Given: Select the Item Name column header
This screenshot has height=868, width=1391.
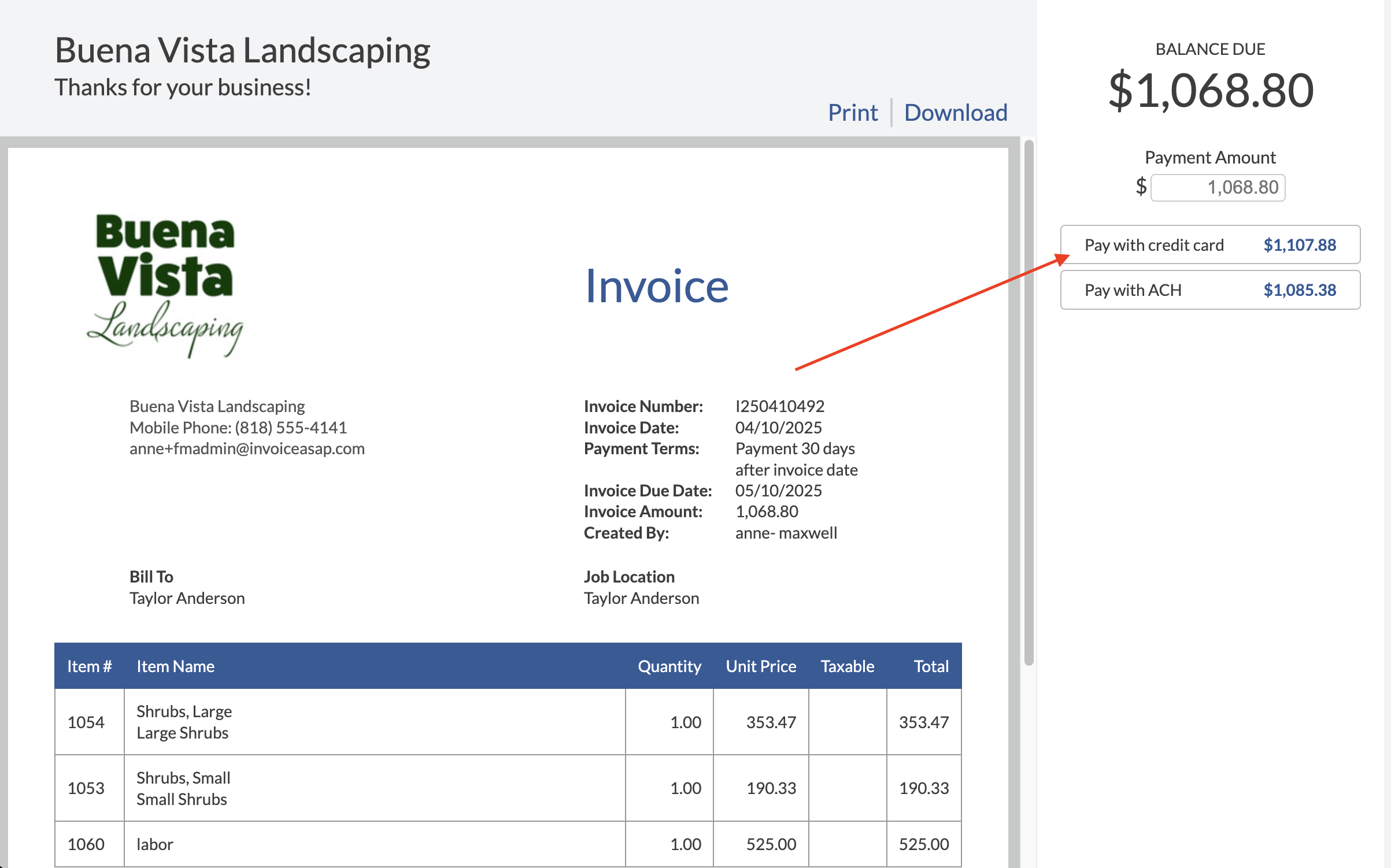Looking at the screenshot, I should tap(175, 666).
